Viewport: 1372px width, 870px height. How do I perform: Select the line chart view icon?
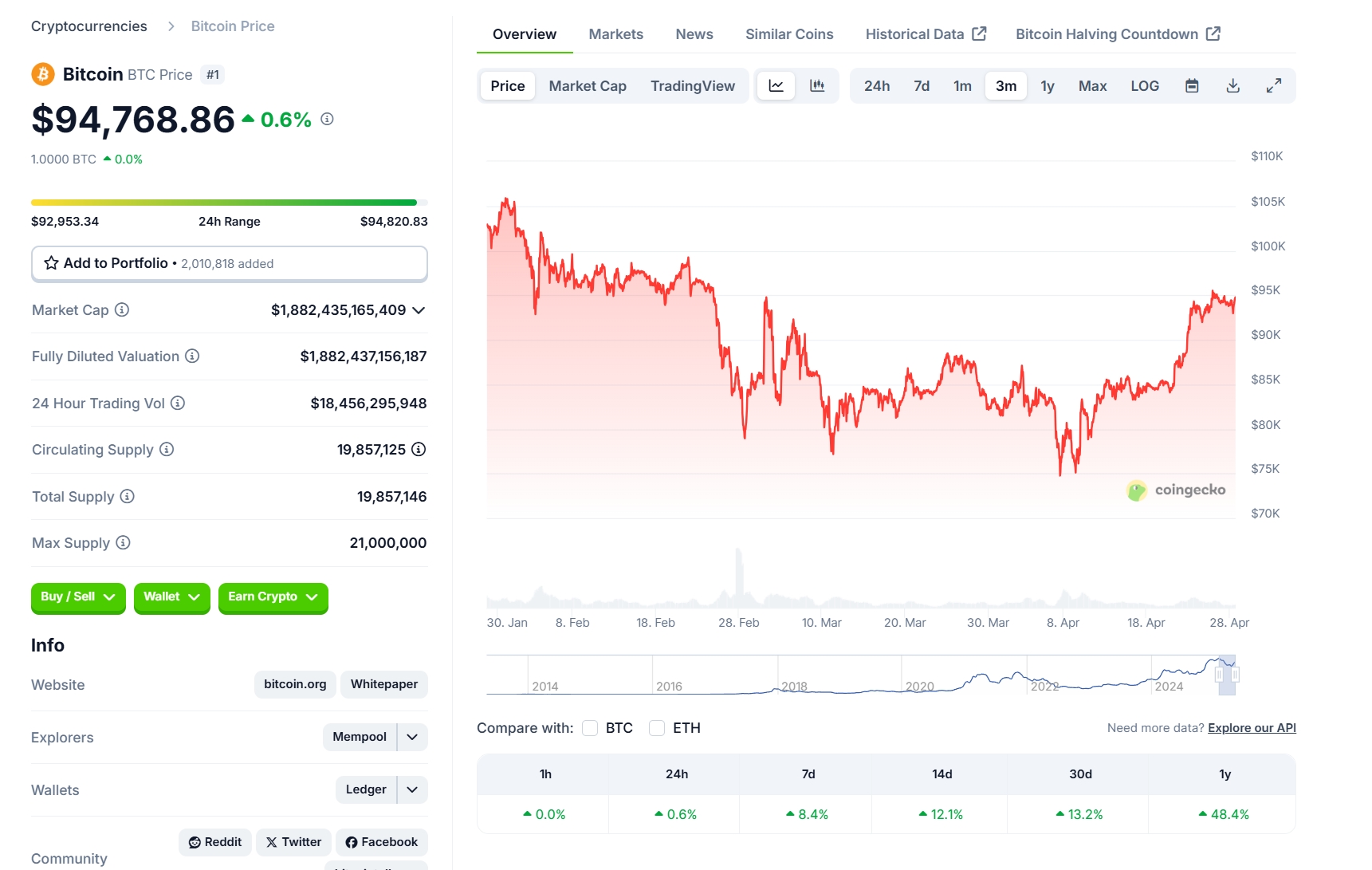point(776,85)
